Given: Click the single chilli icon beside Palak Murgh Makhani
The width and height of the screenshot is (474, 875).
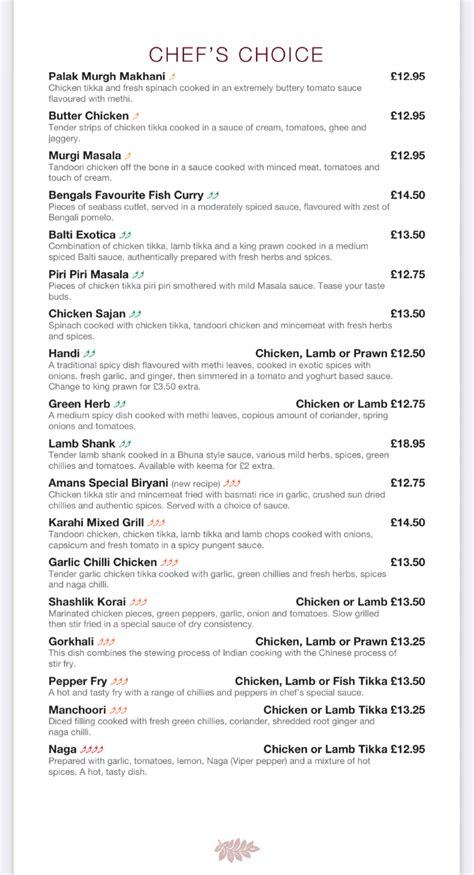Looking at the screenshot, I should pos(173,76).
